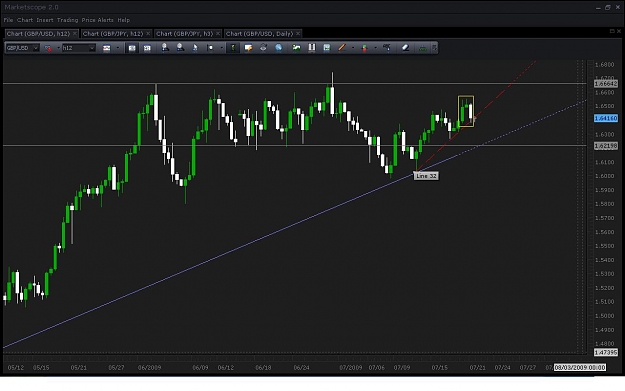625x391 pixels.
Task: Click the chart style icon after h12 box
Action: pyautogui.click(x=106, y=48)
